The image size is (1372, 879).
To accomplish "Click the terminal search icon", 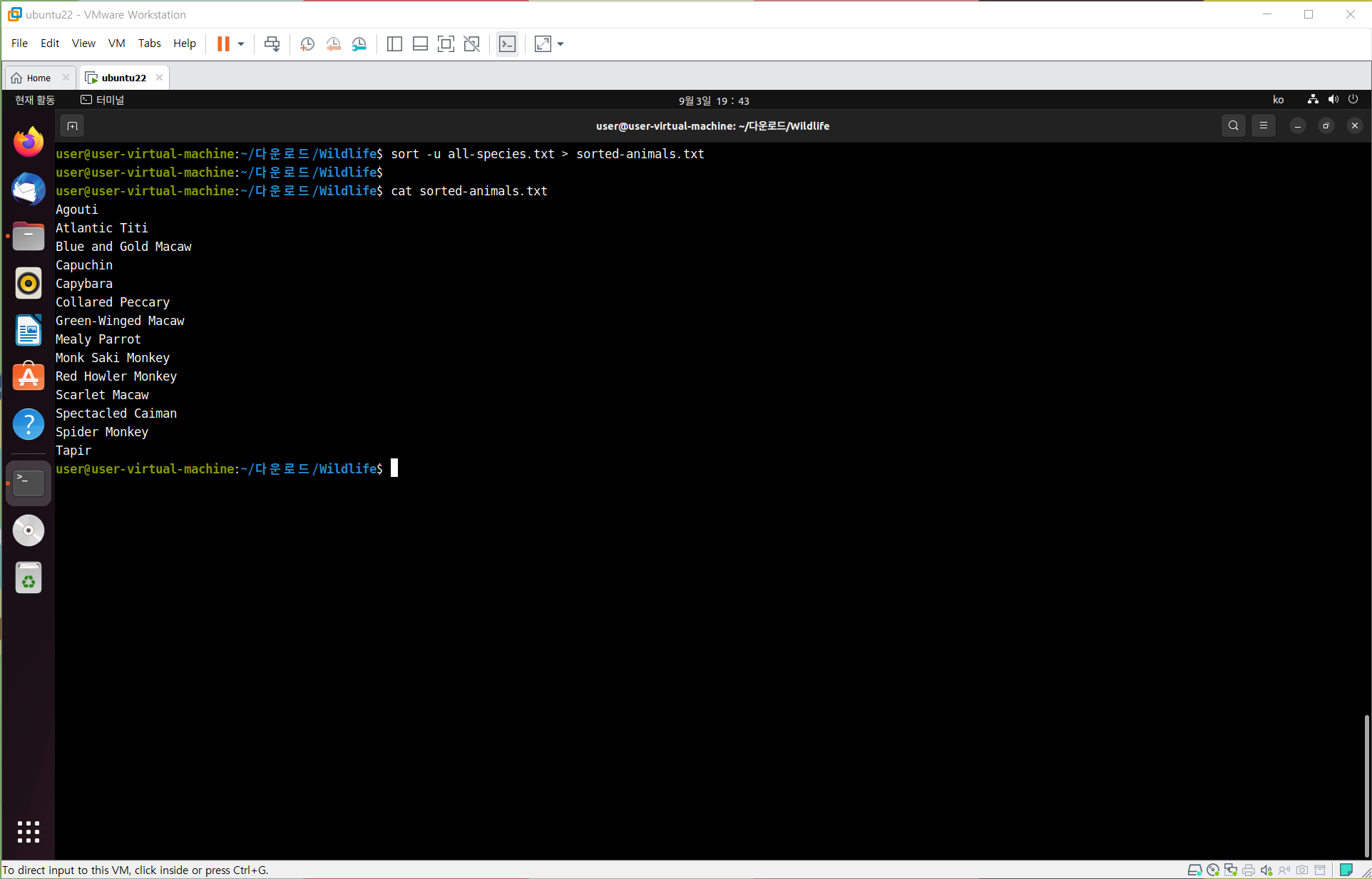I will tap(1233, 126).
